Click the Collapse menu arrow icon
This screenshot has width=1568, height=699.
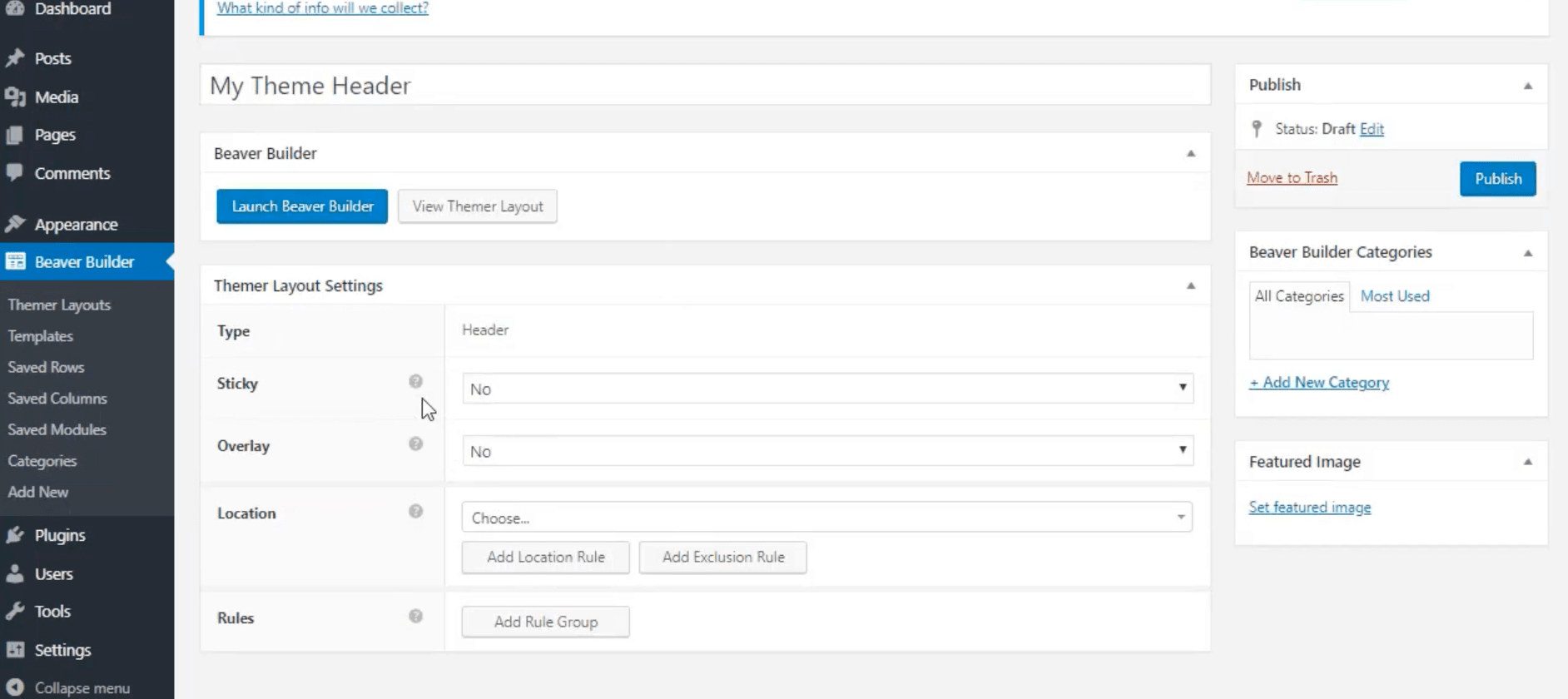[15, 687]
